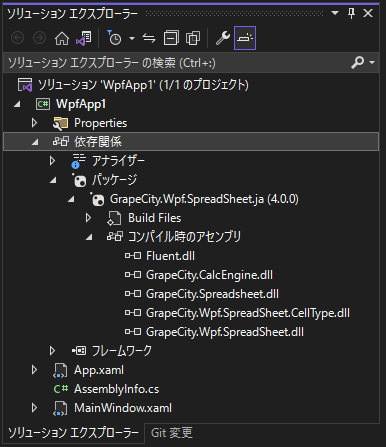The image size is (386, 447).
Task: Select GrapeCity.Wpf.SpreadSheet.CellType.dll
Action: tap(248, 313)
